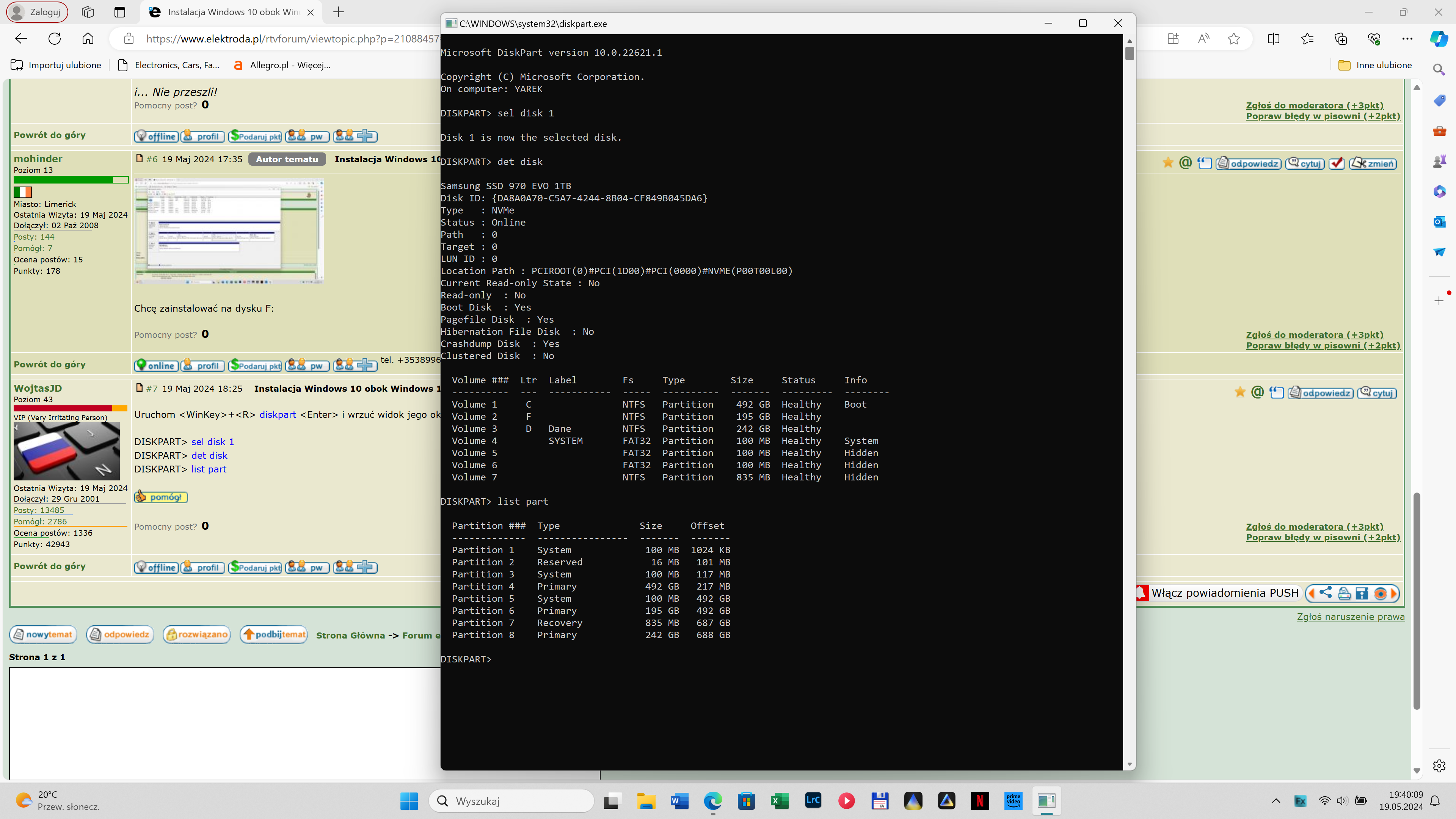Click the "pomógł" icon under WojtasJD's post
The image size is (1456, 819).
pyautogui.click(x=160, y=497)
